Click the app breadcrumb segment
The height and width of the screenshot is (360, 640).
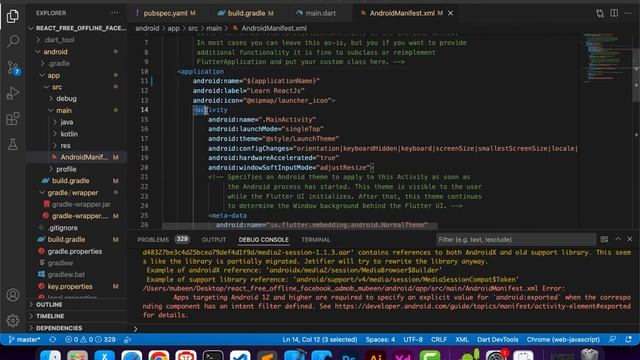point(173,28)
